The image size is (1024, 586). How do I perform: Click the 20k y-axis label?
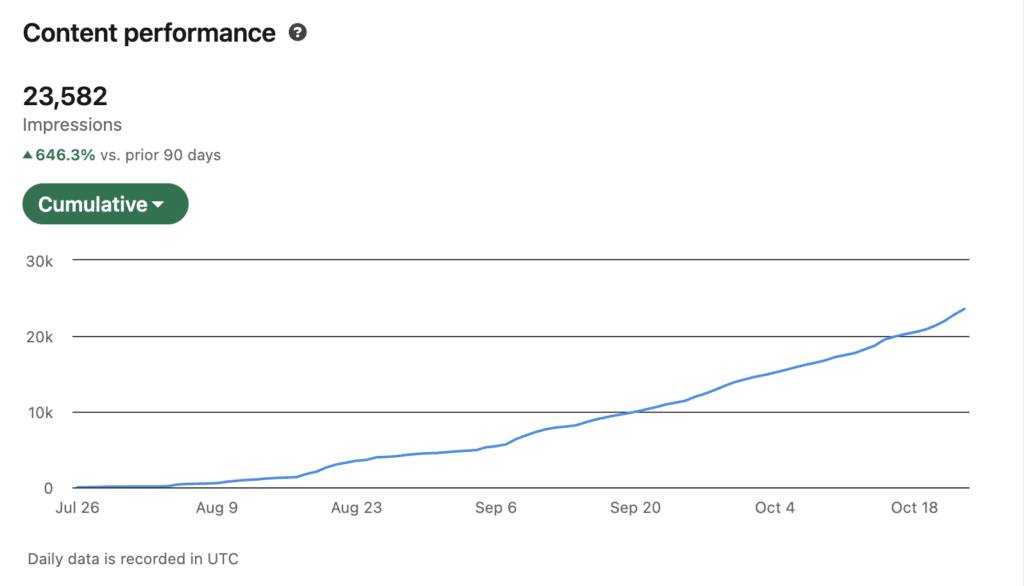pyautogui.click(x=40, y=336)
